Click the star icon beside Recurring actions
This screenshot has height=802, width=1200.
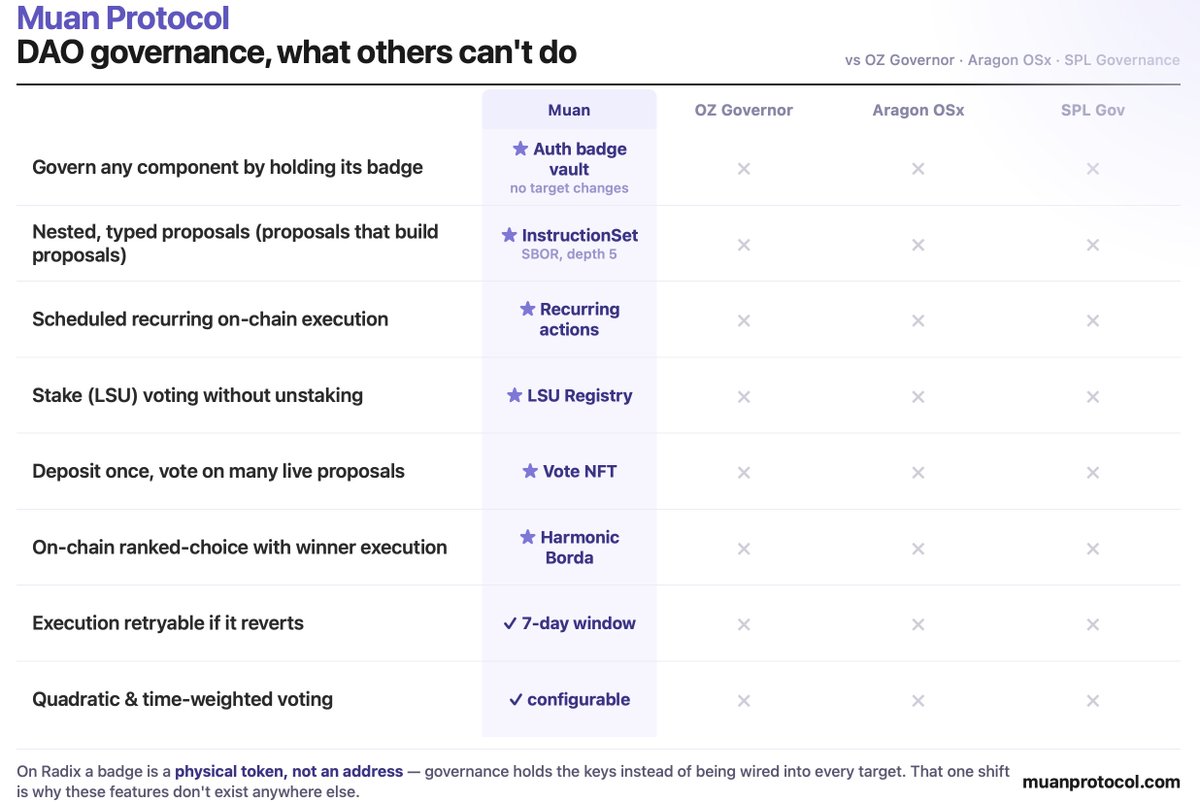pos(527,309)
